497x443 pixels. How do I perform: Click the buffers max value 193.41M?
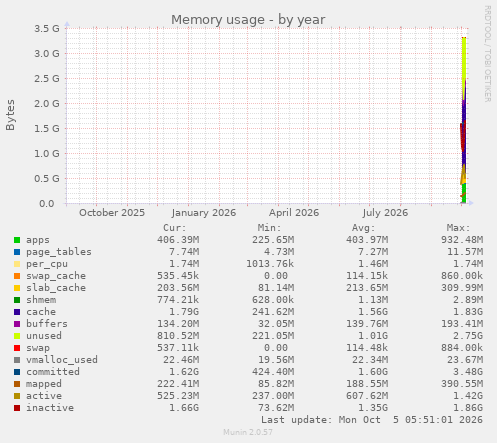tap(462, 324)
